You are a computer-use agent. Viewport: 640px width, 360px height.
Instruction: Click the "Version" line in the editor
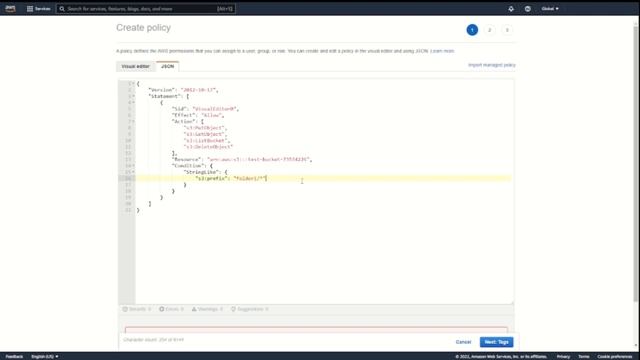coord(183,90)
